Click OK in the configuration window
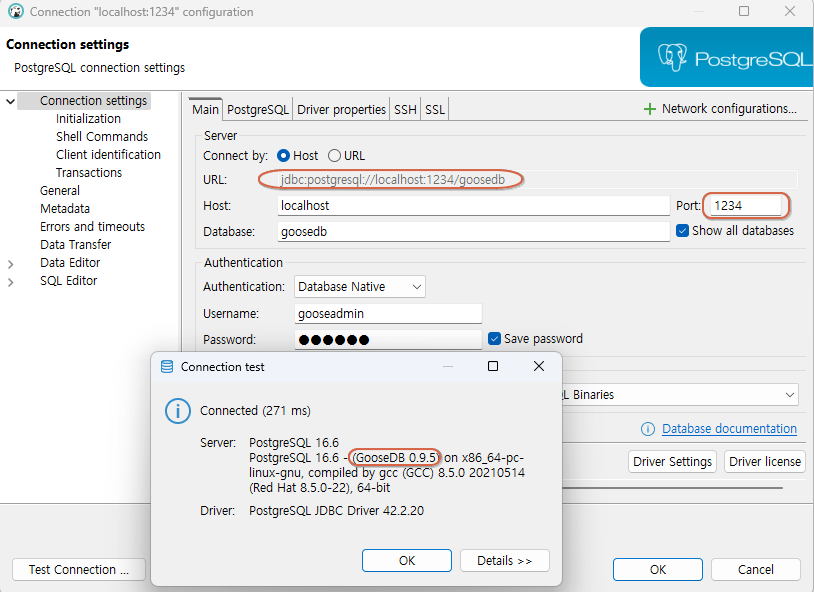The height and width of the screenshot is (592, 814). click(x=658, y=570)
